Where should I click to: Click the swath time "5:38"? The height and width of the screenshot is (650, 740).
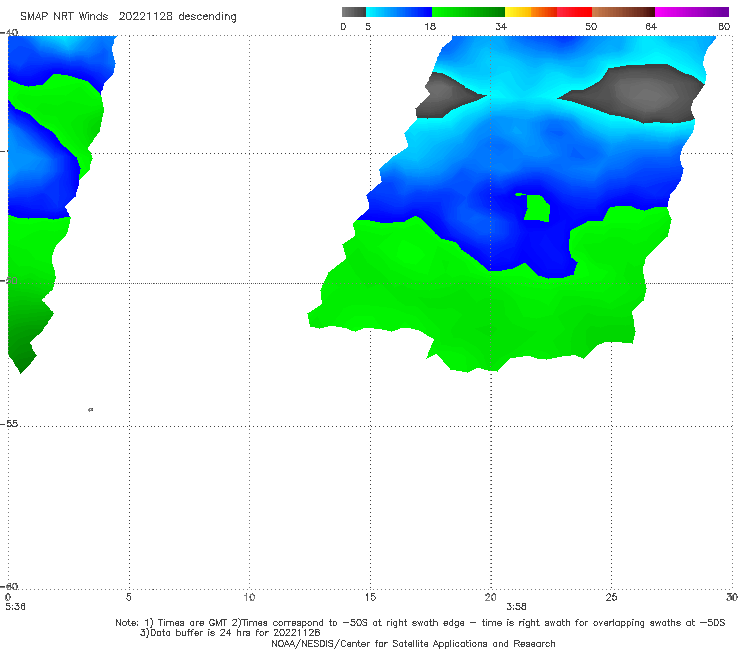point(15,607)
